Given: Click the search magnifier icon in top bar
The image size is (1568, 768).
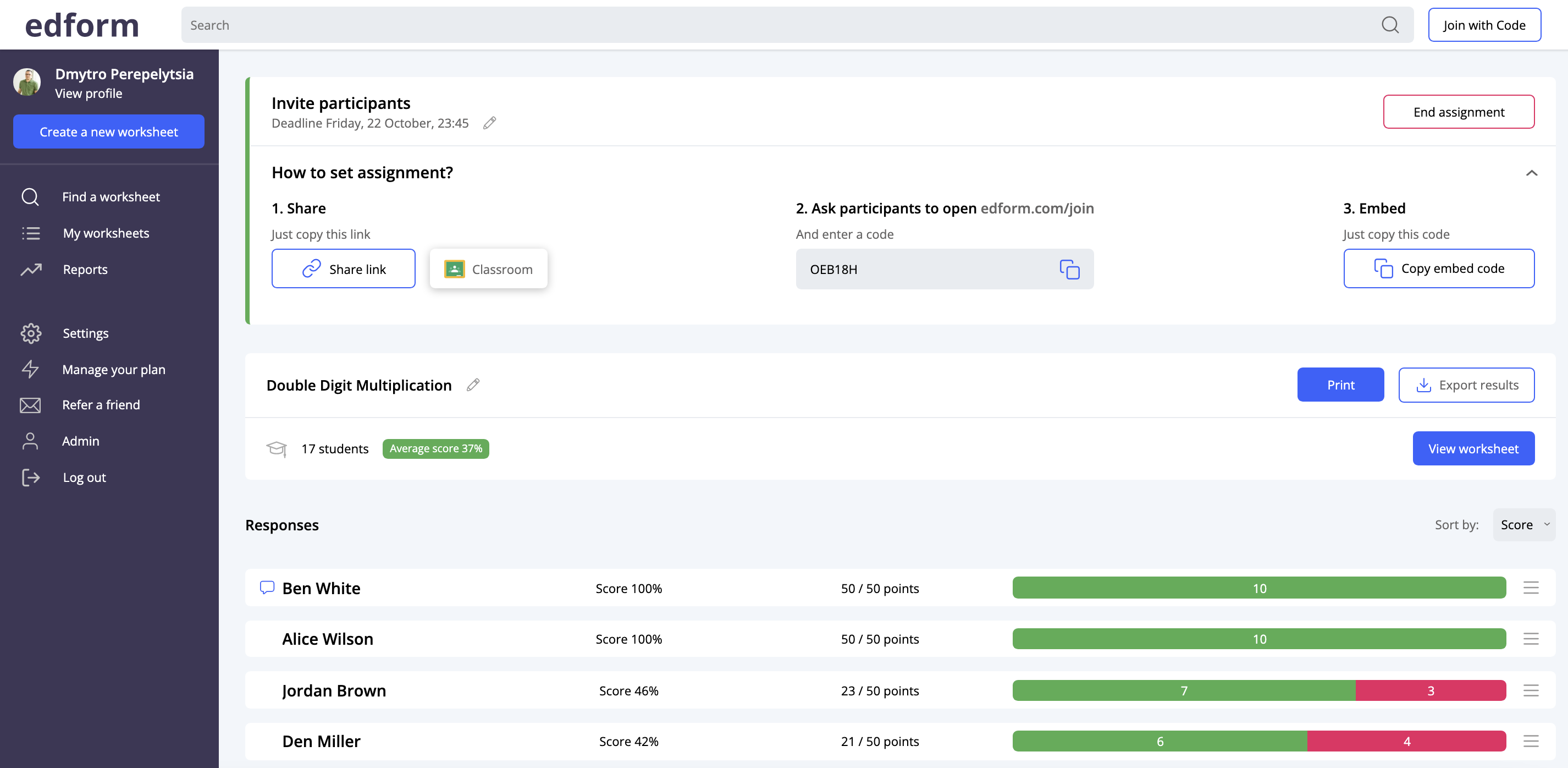Looking at the screenshot, I should [1390, 25].
